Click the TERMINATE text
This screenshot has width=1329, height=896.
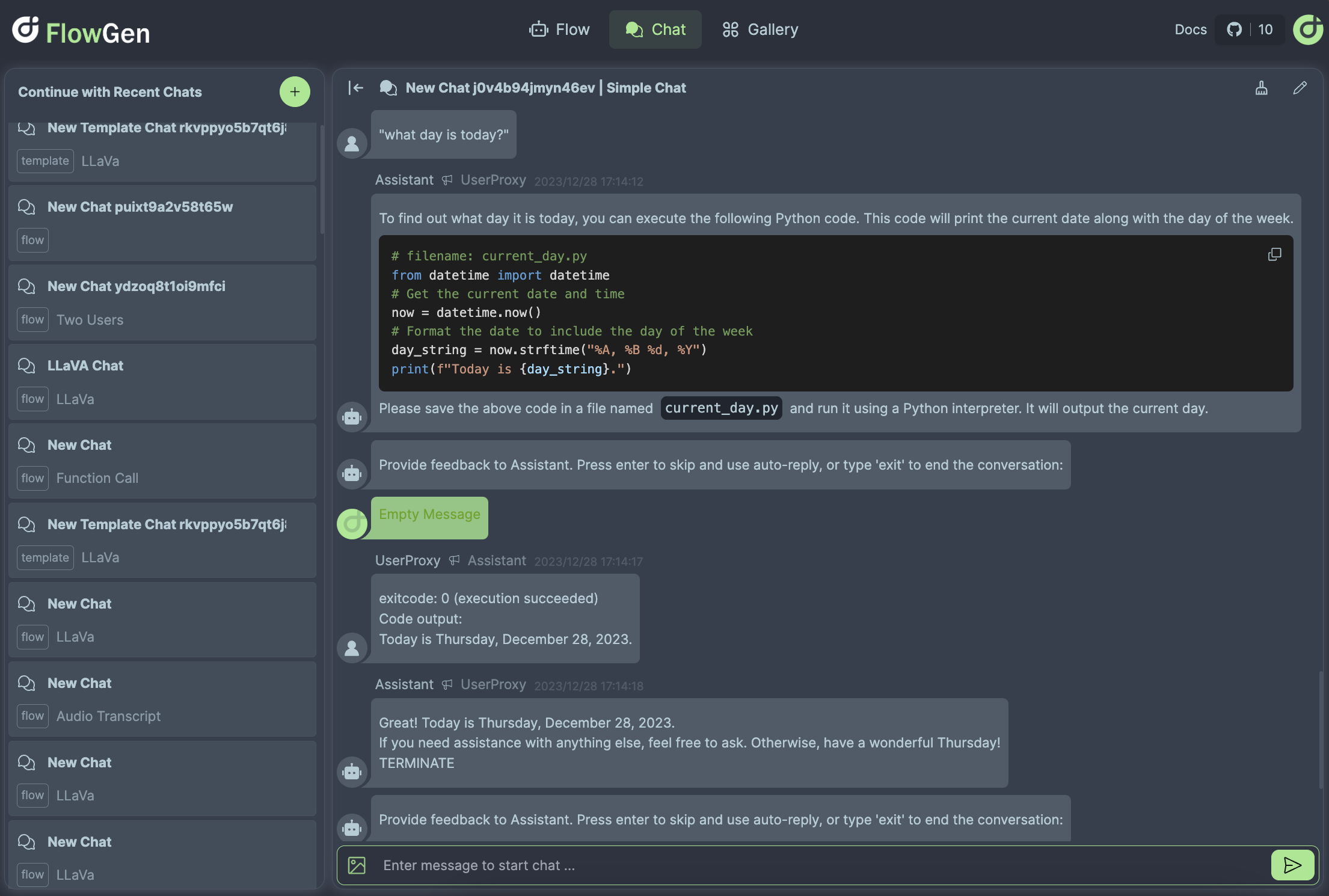point(416,763)
